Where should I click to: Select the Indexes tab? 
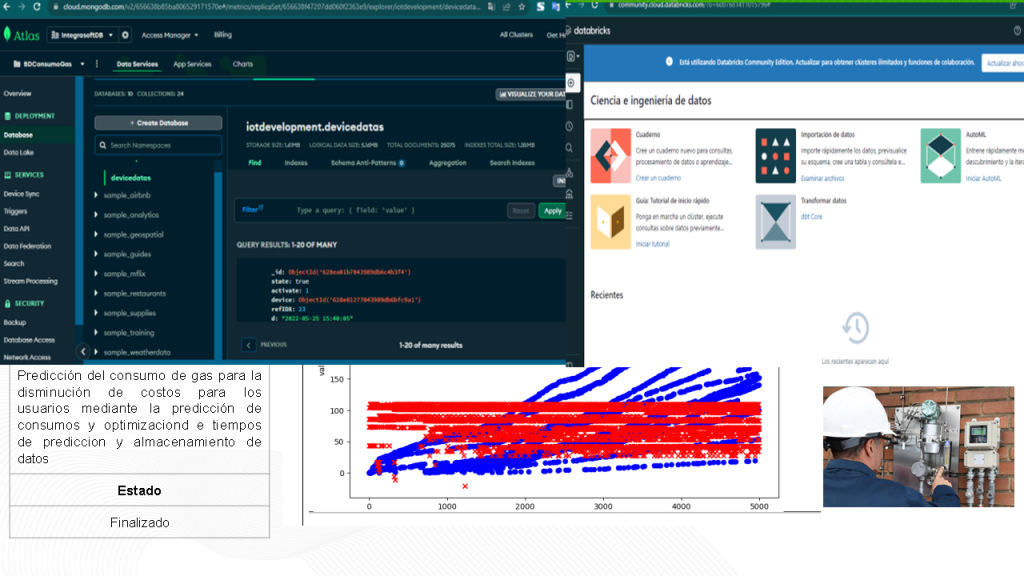tap(296, 162)
